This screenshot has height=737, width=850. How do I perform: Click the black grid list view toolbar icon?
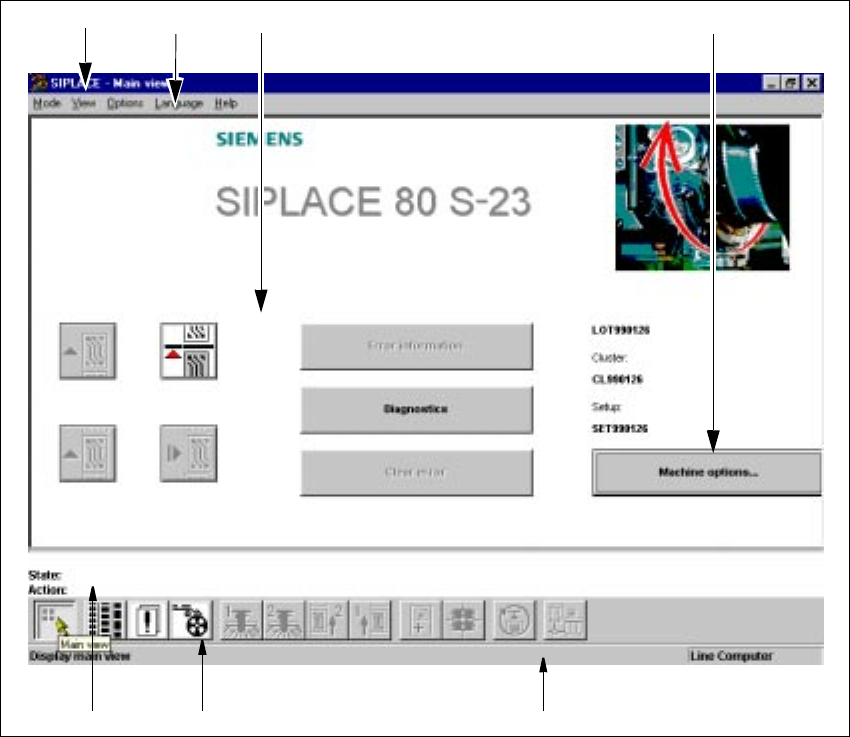[105, 620]
